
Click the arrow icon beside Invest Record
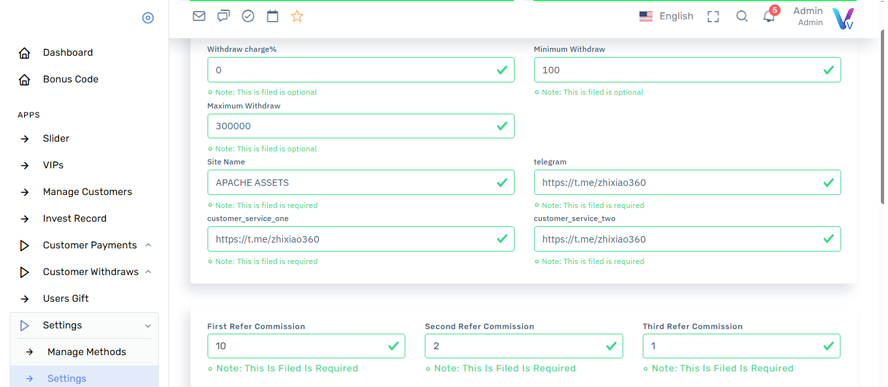click(25, 219)
